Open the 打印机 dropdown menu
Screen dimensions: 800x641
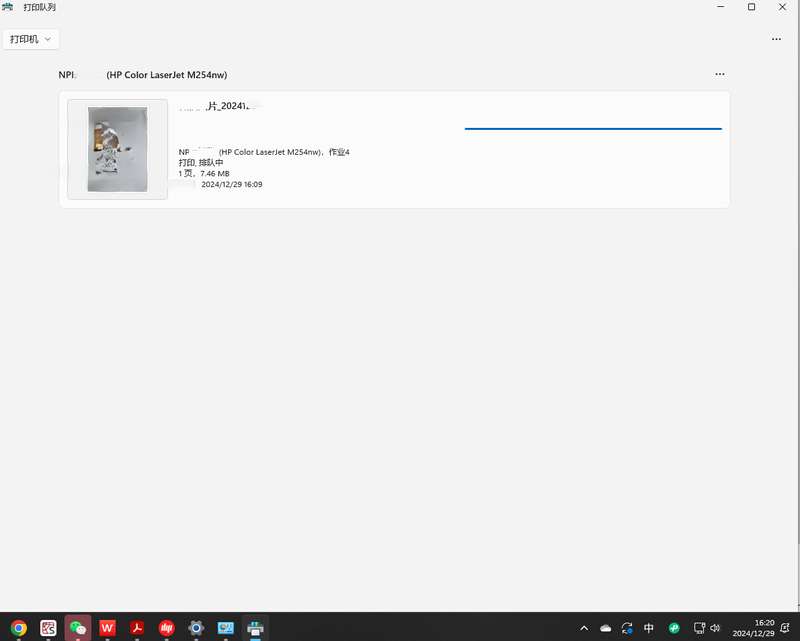(x=31, y=39)
